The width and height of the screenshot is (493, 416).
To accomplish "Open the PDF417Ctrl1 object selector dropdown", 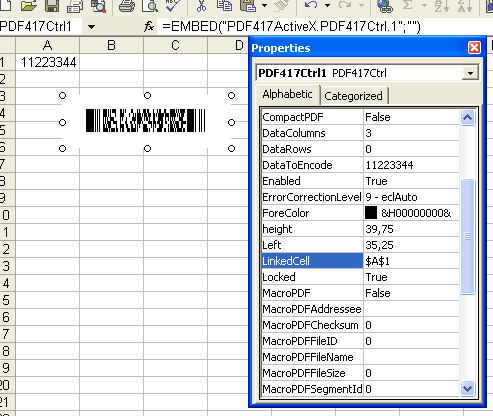I will (470, 73).
